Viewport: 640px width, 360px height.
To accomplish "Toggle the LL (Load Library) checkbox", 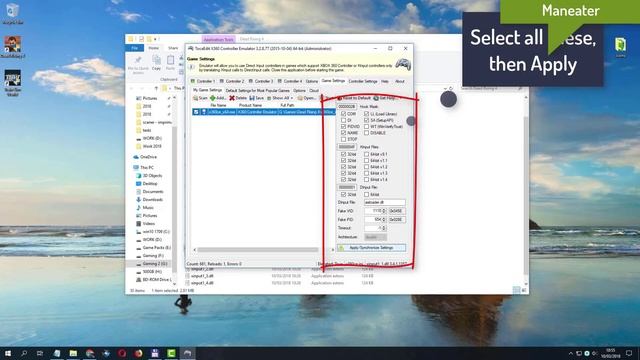I will click(367, 114).
